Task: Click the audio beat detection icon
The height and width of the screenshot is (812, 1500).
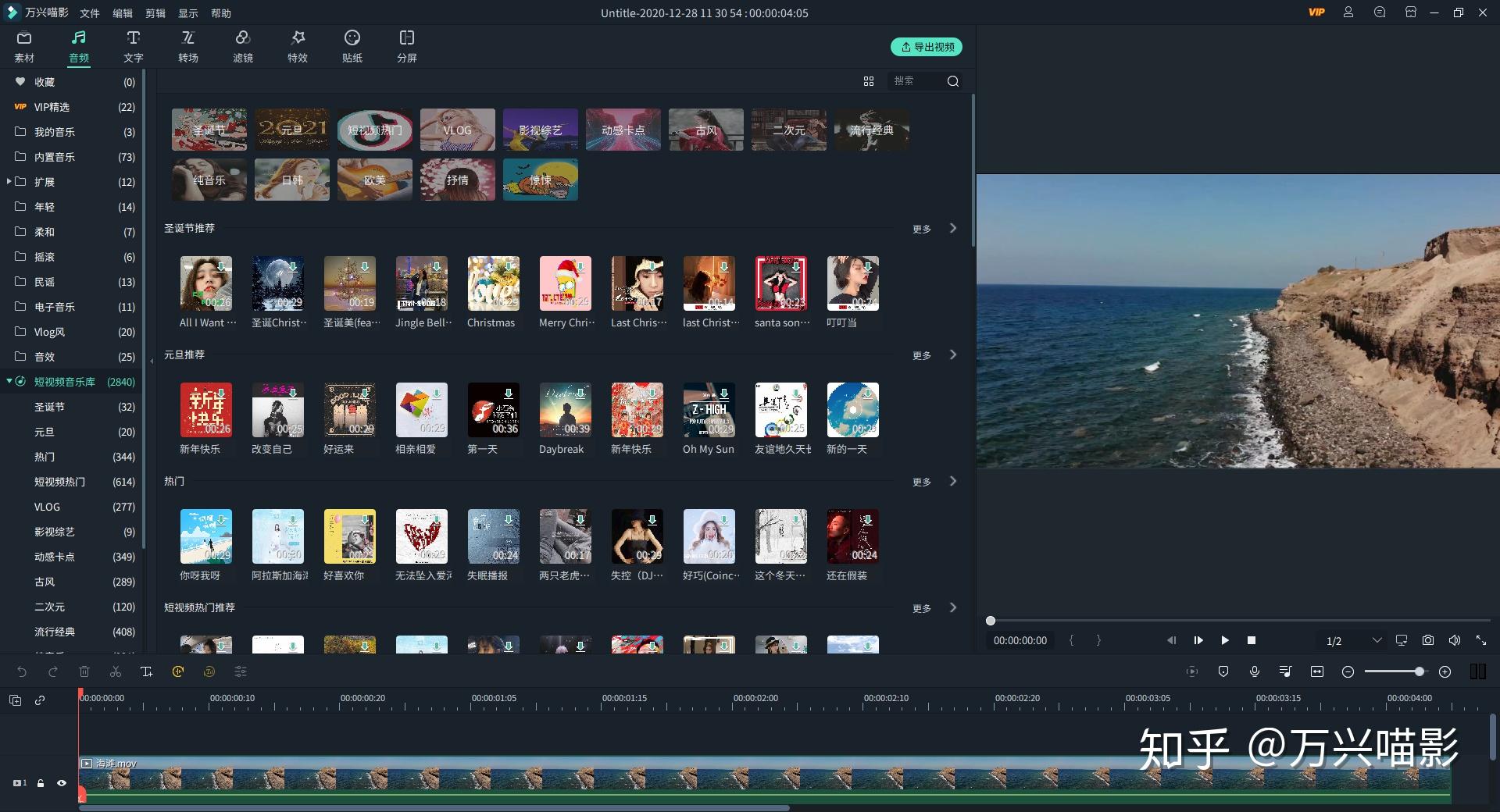Action: click(178, 671)
